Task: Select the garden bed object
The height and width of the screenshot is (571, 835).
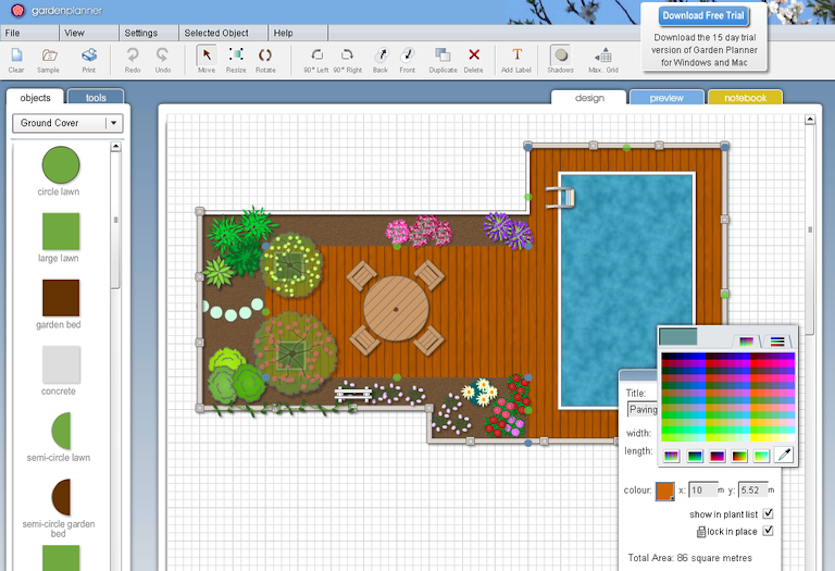Action: (x=61, y=298)
